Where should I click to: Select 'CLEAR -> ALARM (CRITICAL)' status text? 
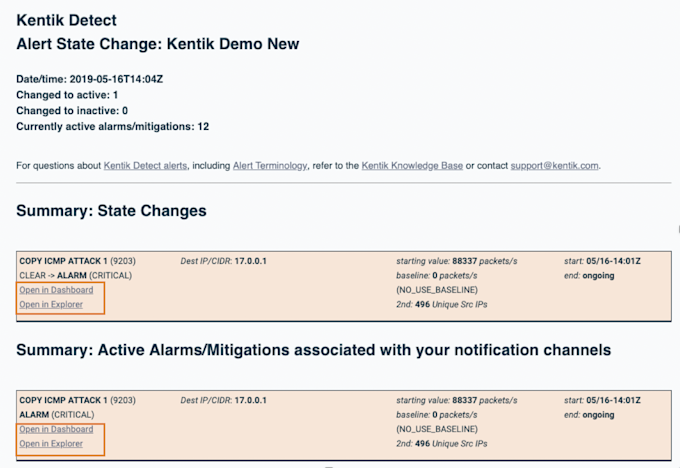[x=75, y=275]
